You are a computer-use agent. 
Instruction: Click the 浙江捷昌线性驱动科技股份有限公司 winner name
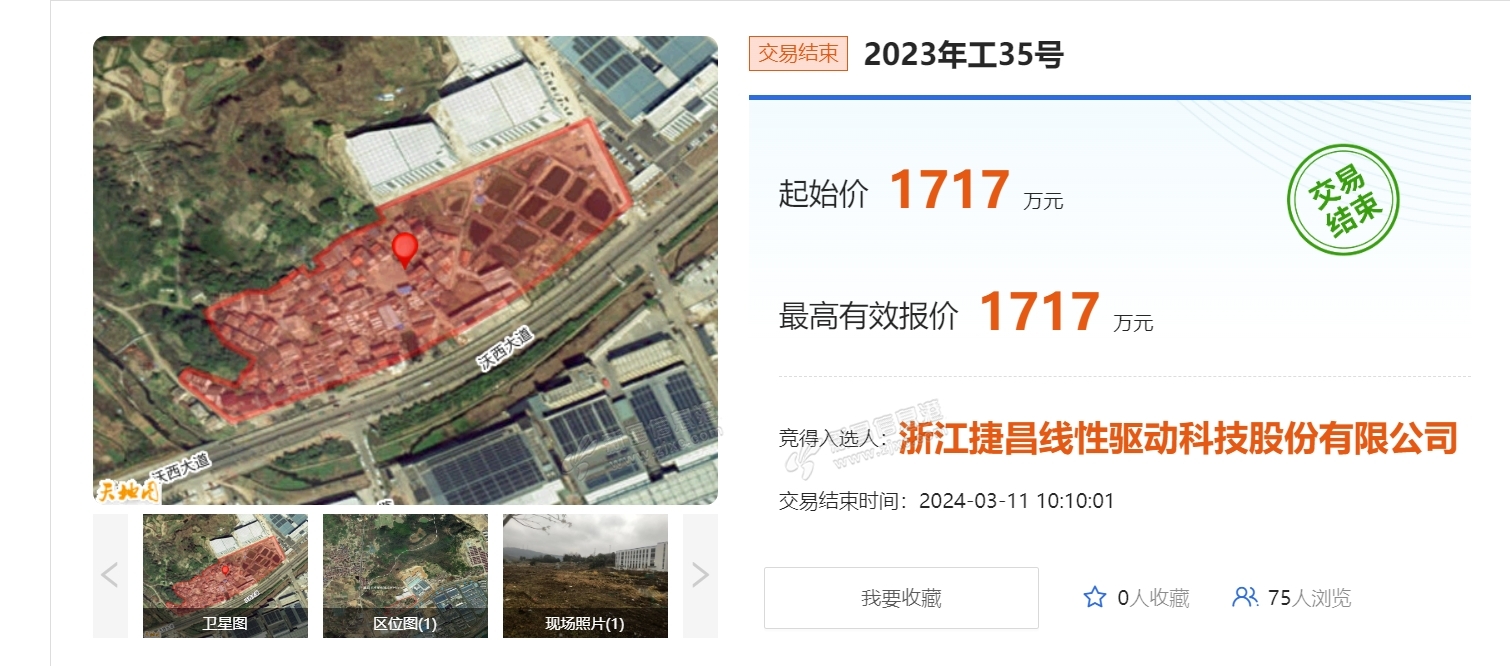coord(1177,438)
